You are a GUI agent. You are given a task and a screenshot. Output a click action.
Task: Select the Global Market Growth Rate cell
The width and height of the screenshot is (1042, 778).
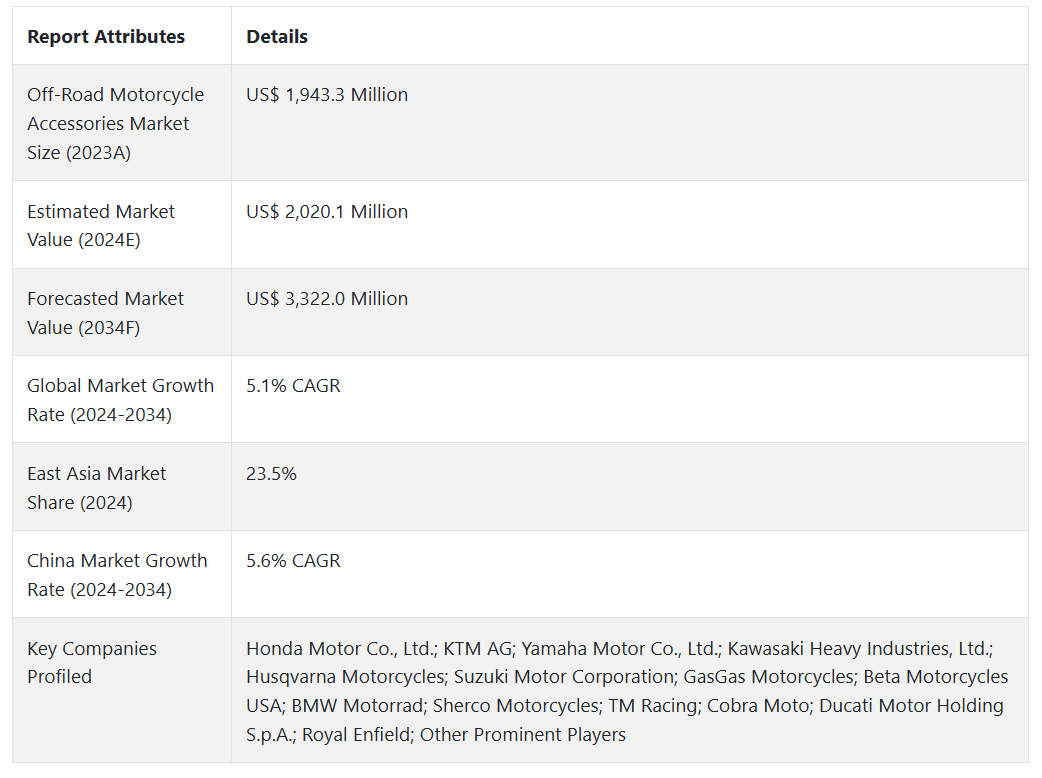click(120, 399)
